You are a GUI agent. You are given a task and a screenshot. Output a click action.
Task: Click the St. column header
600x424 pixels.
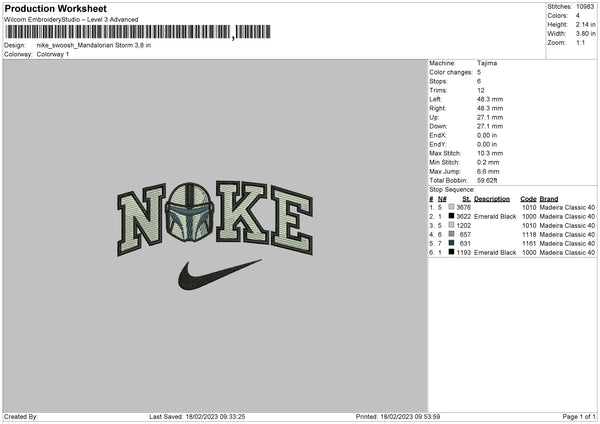click(466, 199)
